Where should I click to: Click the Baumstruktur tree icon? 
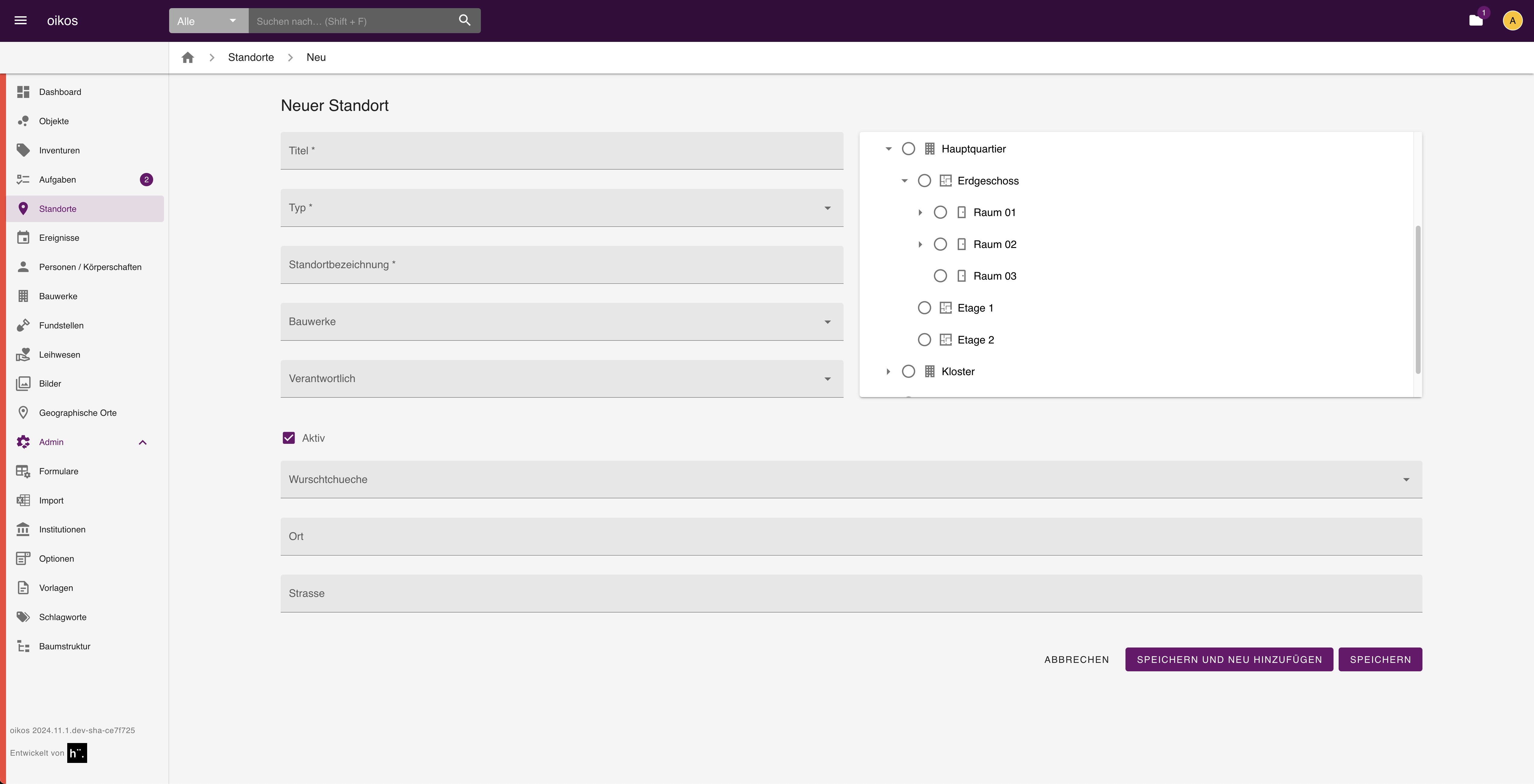tap(23, 646)
